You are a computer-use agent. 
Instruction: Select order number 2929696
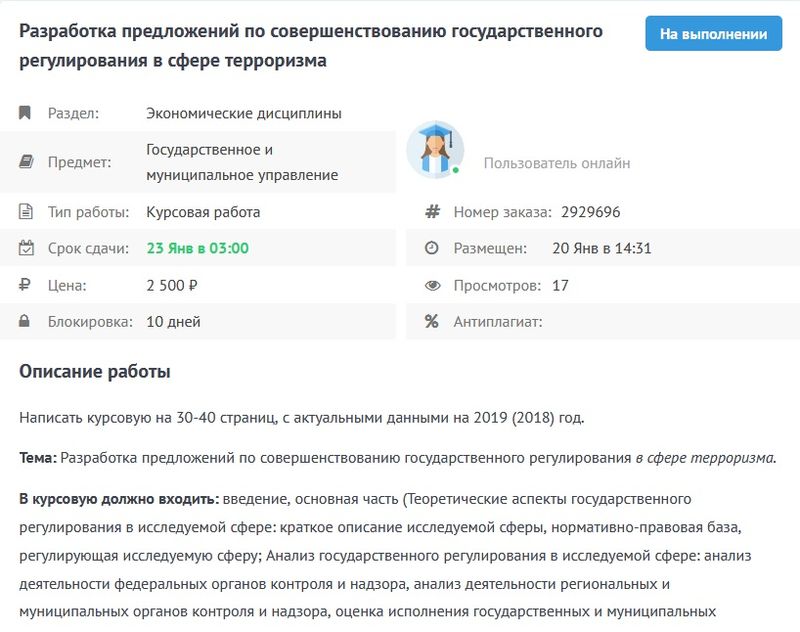pyautogui.click(x=590, y=212)
